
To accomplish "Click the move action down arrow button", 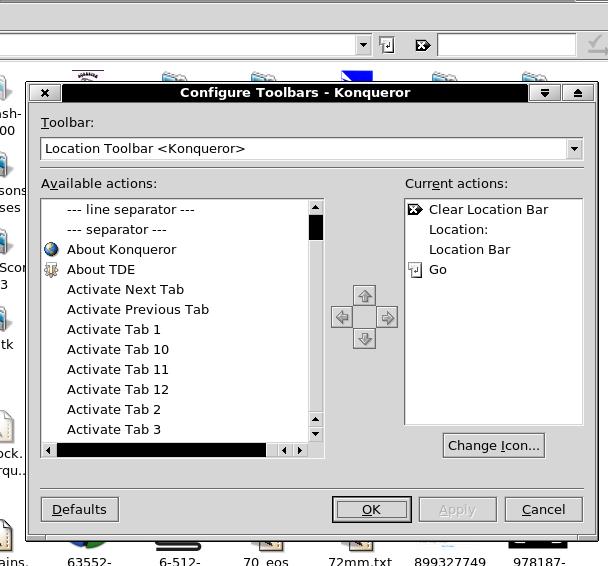I will point(364,339).
